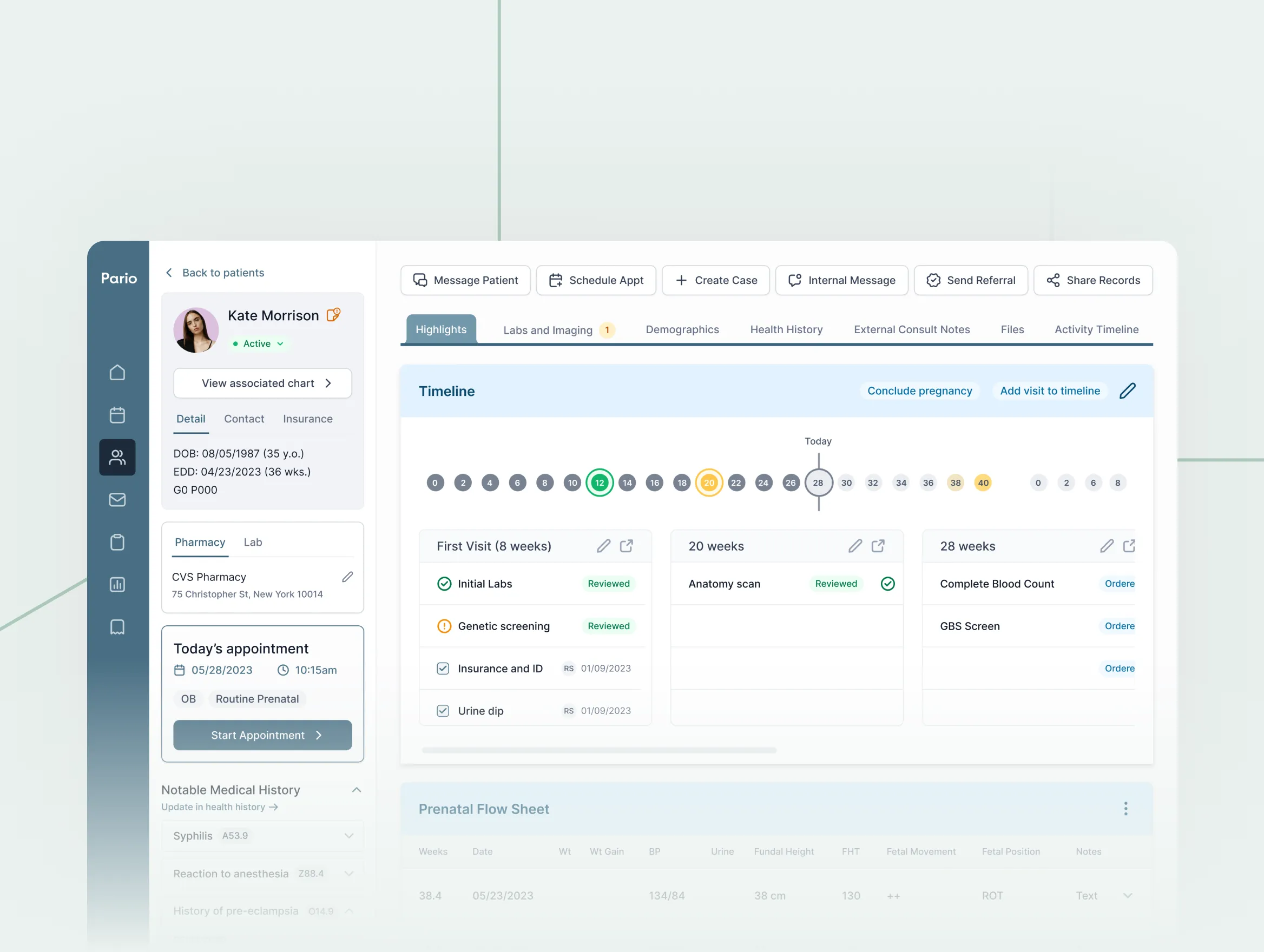This screenshot has height=952, width=1264.
Task: Open the mail icon in the sidebar
Action: click(x=117, y=500)
